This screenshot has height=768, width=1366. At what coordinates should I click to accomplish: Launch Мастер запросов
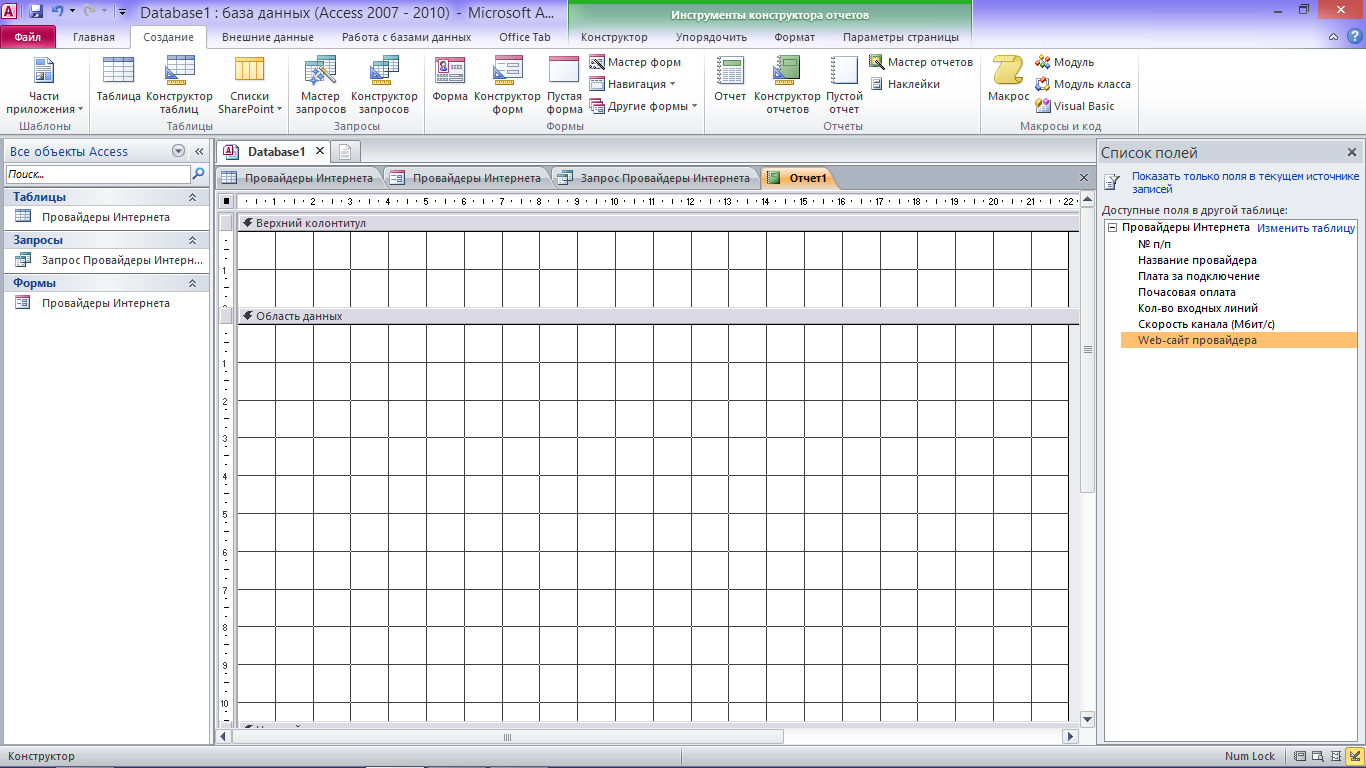pos(321,86)
